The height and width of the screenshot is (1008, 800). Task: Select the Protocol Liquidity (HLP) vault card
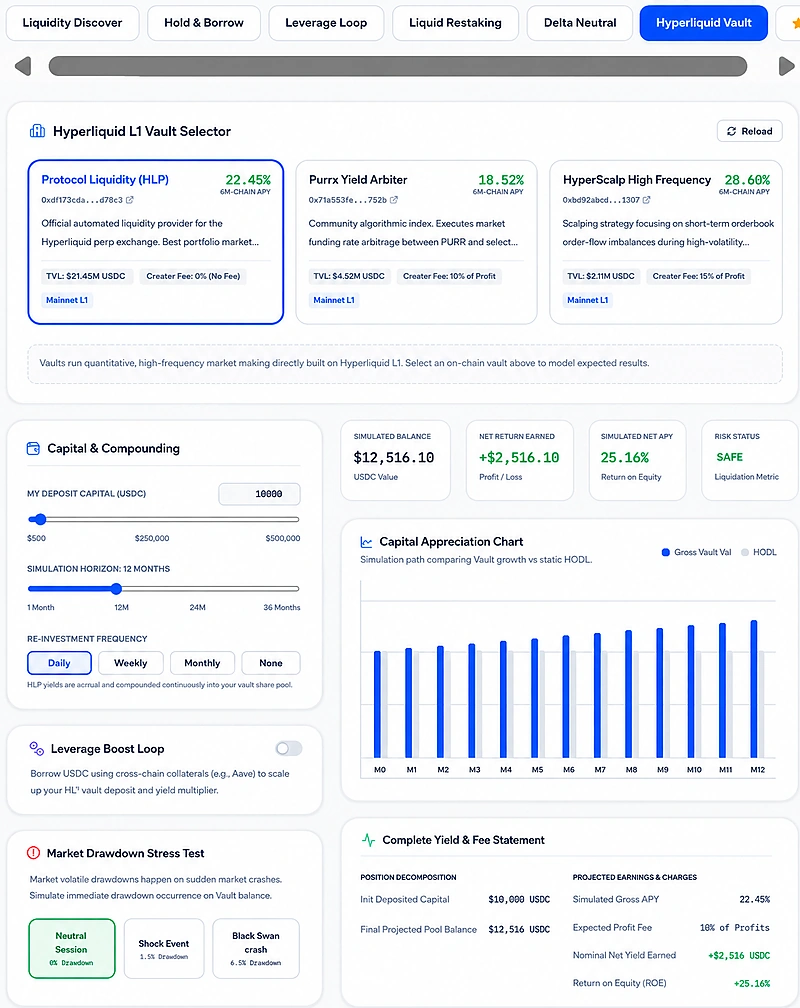point(156,242)
